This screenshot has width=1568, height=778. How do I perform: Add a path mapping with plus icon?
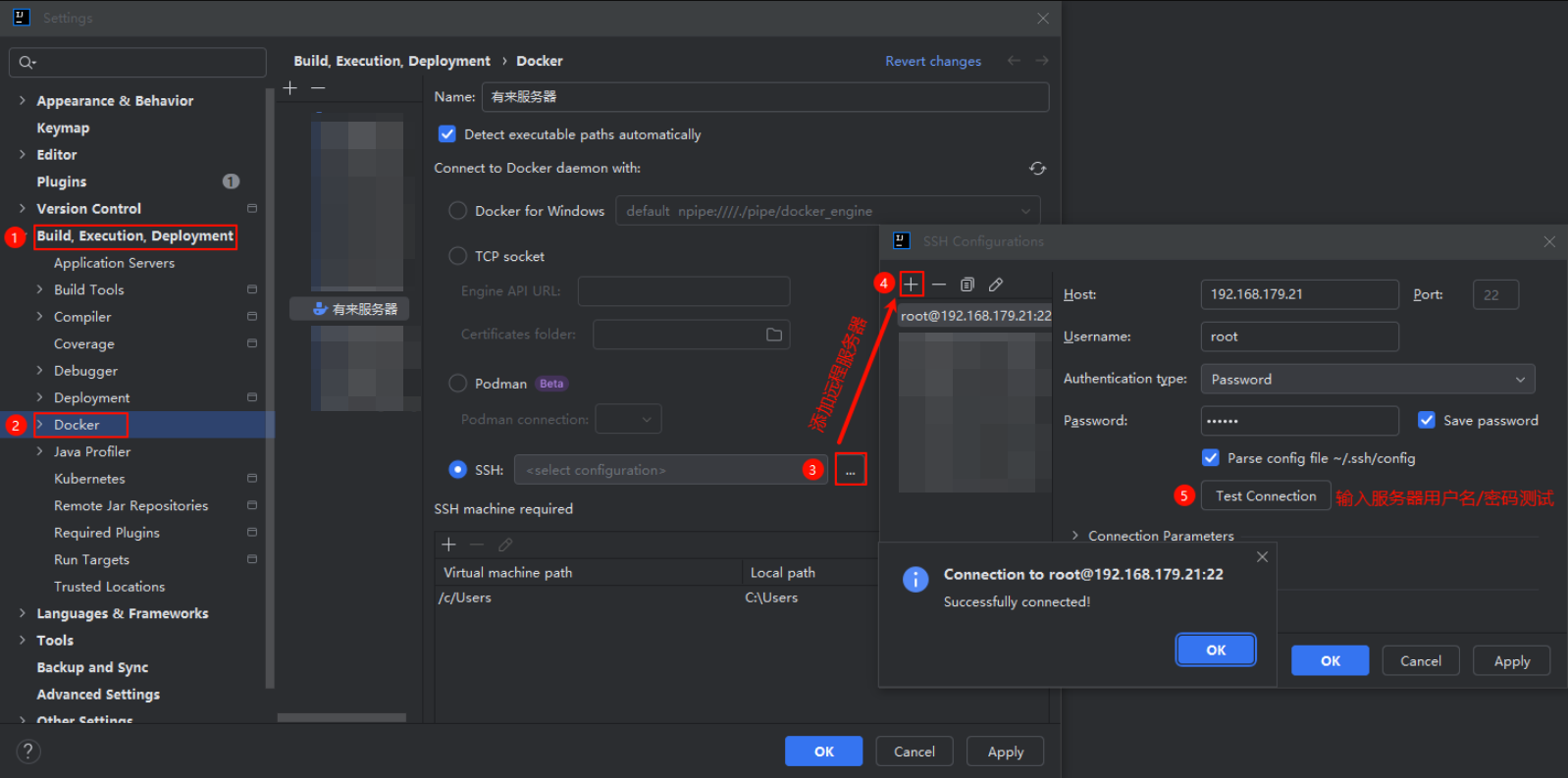(x=448, y=545)
